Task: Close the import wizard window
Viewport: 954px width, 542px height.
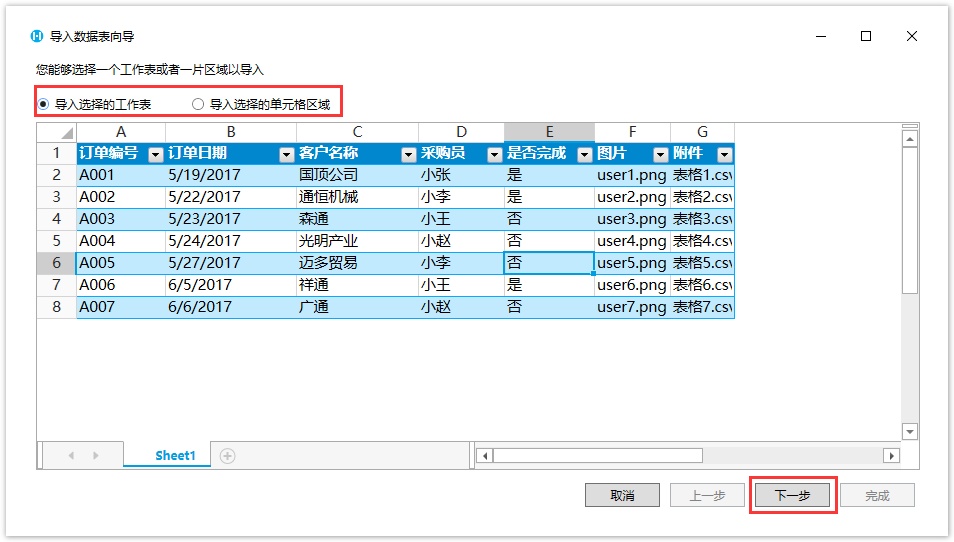Action: [911, 36]
